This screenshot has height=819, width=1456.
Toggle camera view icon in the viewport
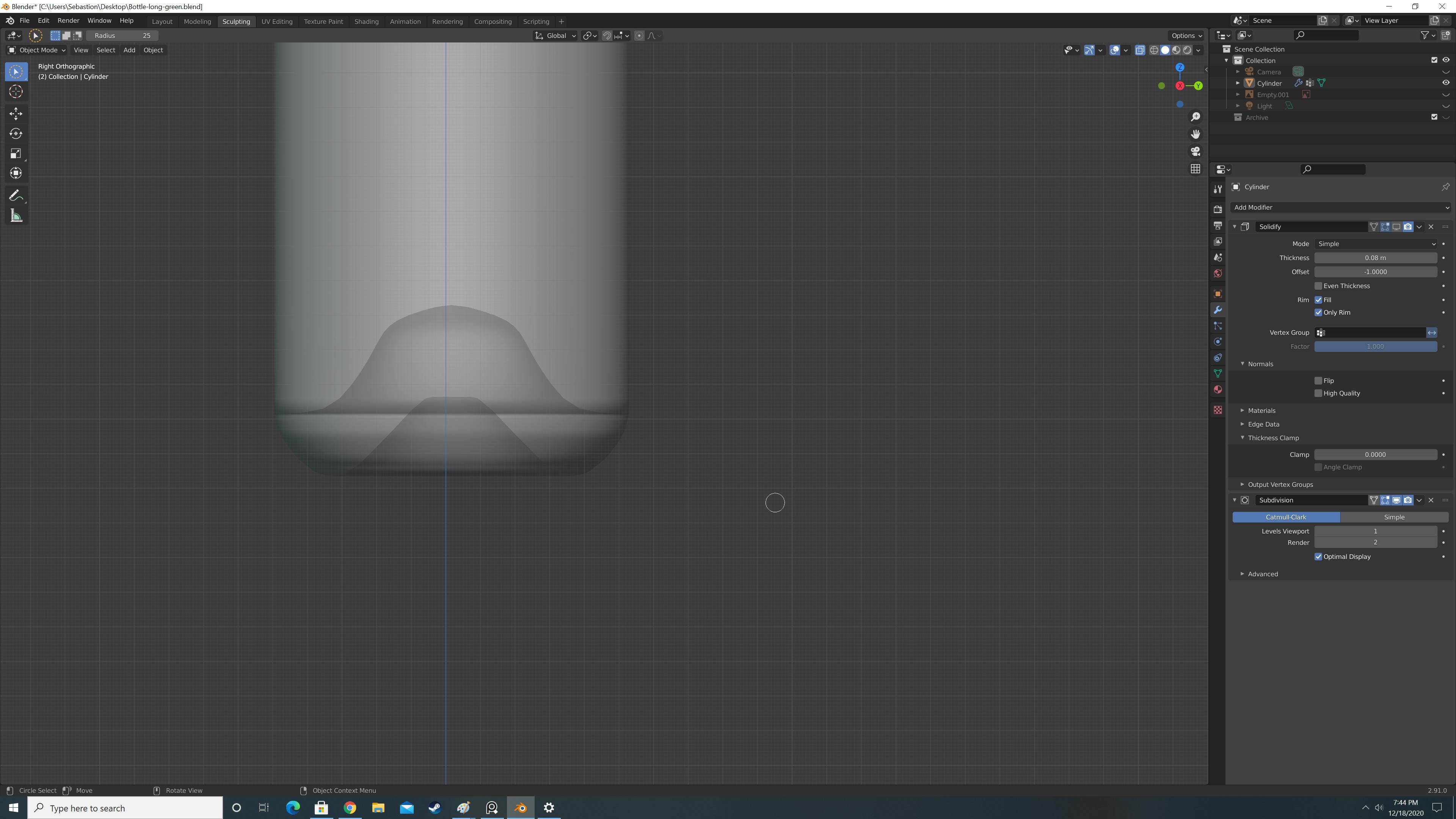tap(1196, 152)
